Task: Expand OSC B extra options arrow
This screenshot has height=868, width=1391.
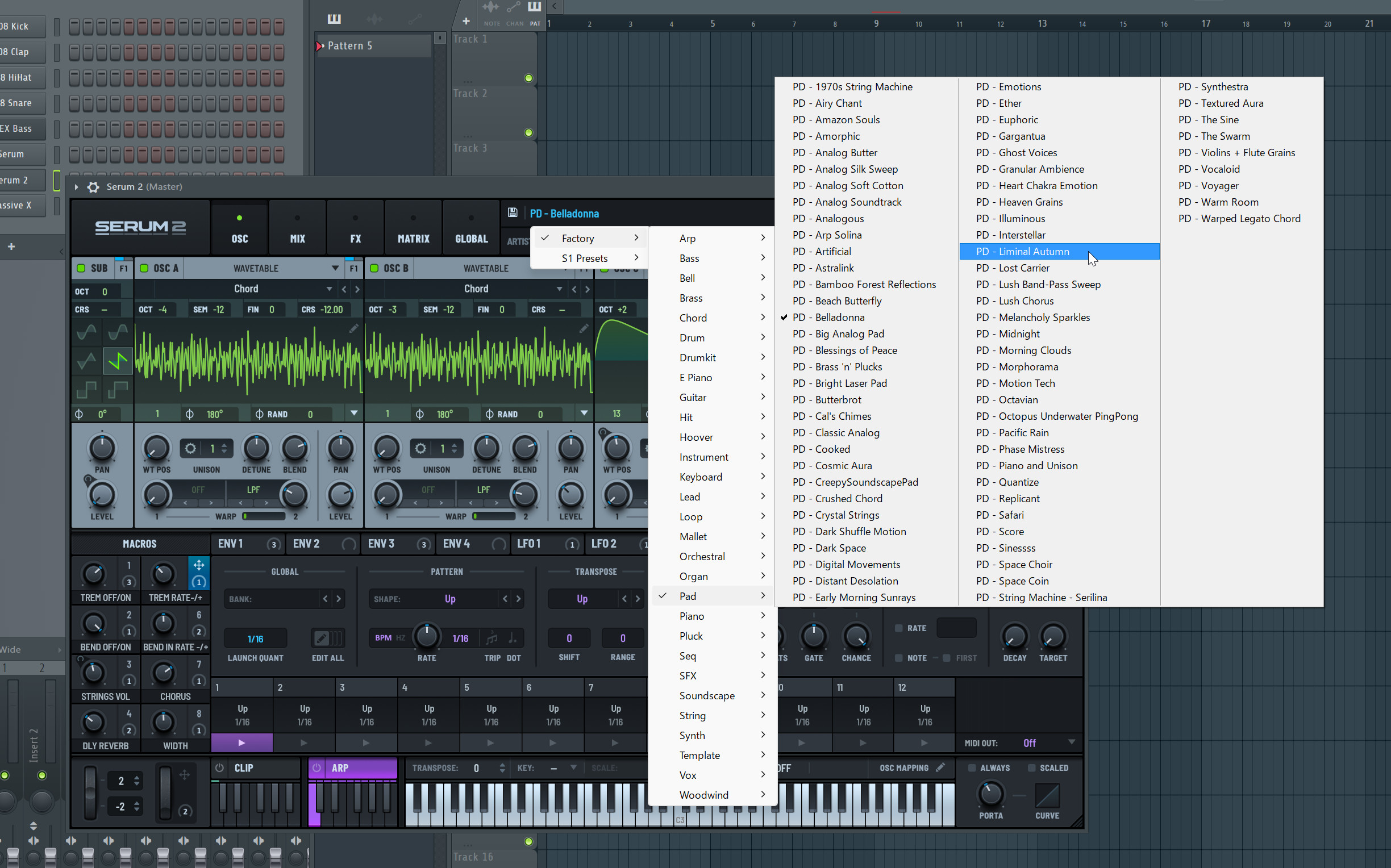Action: pos(584,414)
